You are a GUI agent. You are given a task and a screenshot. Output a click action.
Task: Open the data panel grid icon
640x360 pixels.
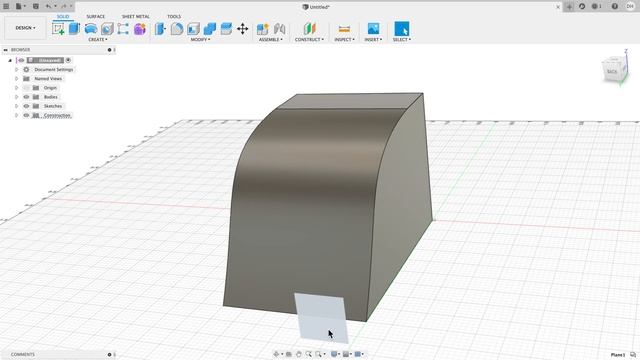coord(6,6)
